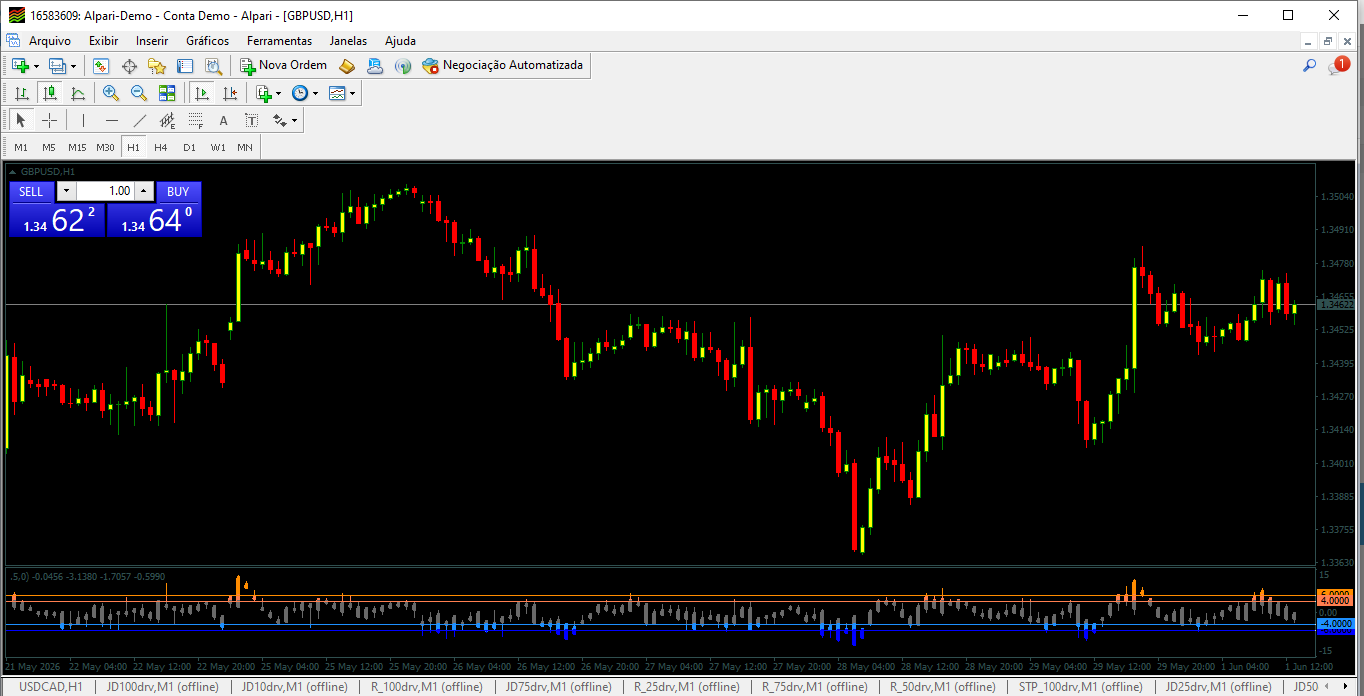Image resolution: width=1364 pixels, height=696 pixels.
Task: Open the Exibir menu
Action: (103, 41)
